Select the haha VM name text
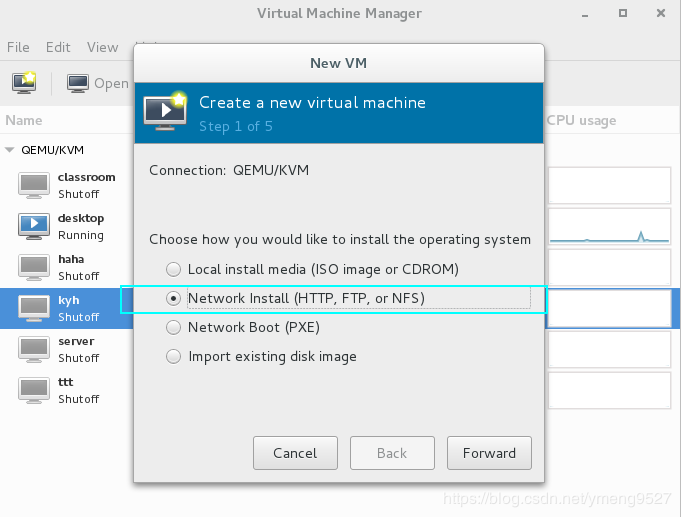This screenshot has width=681, height=517. click(71, 259)
